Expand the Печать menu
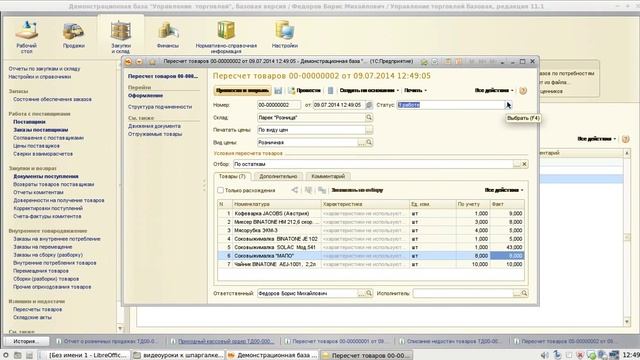Screen dimensions: 640x360 tap(416, 90)
